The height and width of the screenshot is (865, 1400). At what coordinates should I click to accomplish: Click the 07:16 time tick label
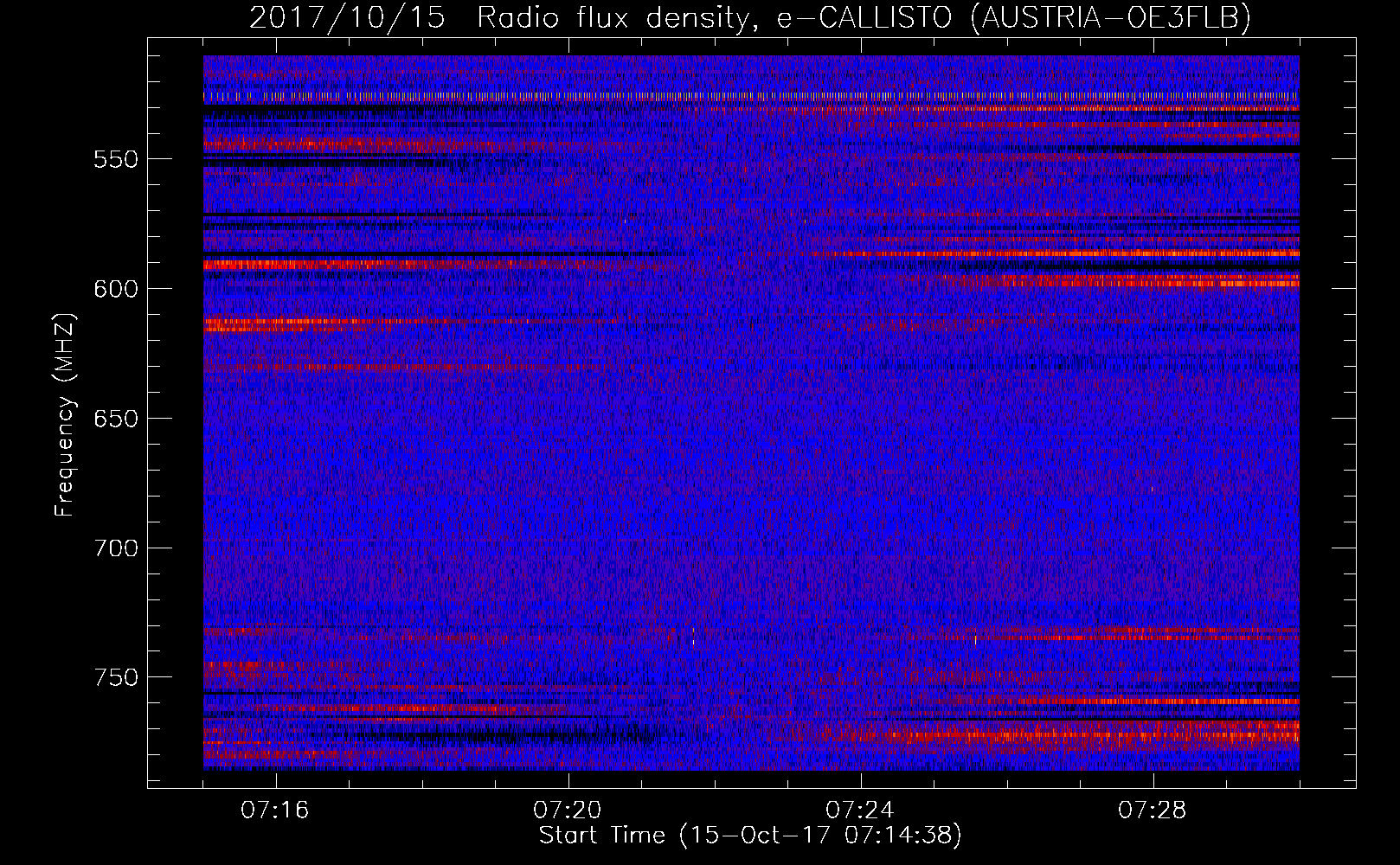click(x=274, y=811)
